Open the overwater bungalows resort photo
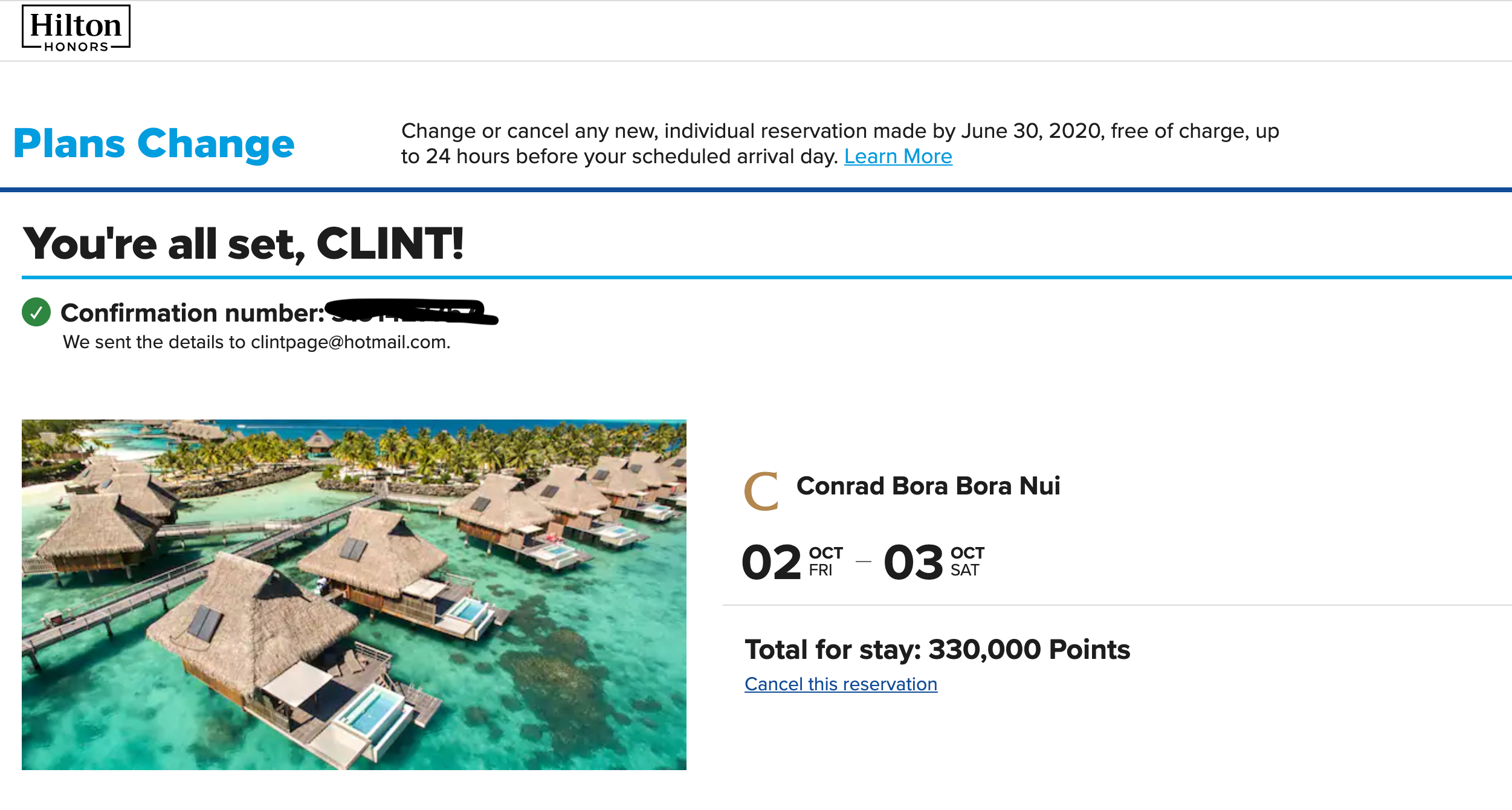1512x810 pixels. (x=354, y=594)
